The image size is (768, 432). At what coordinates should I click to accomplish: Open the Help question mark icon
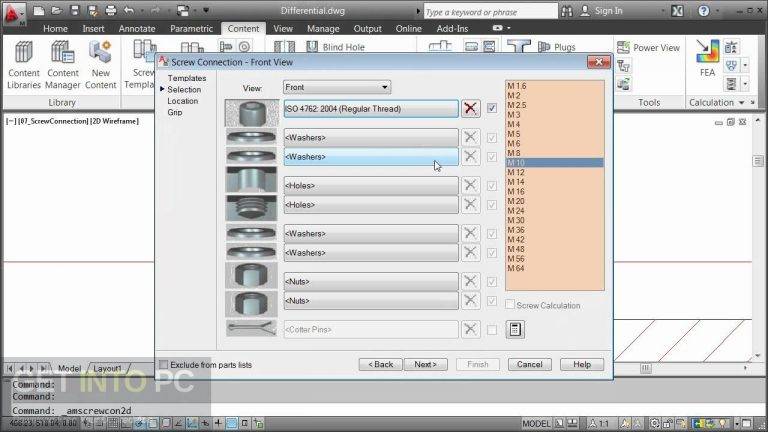coord(704,11)
